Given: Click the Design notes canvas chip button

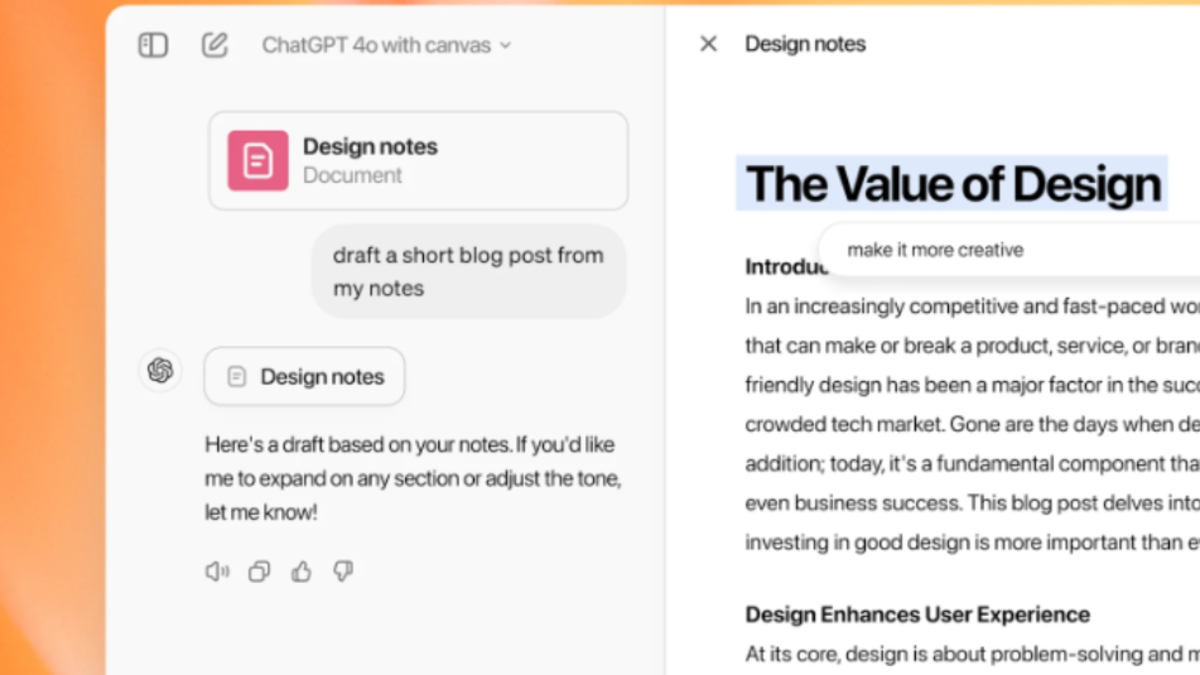Looking at the screenshot, I should 304,376.
